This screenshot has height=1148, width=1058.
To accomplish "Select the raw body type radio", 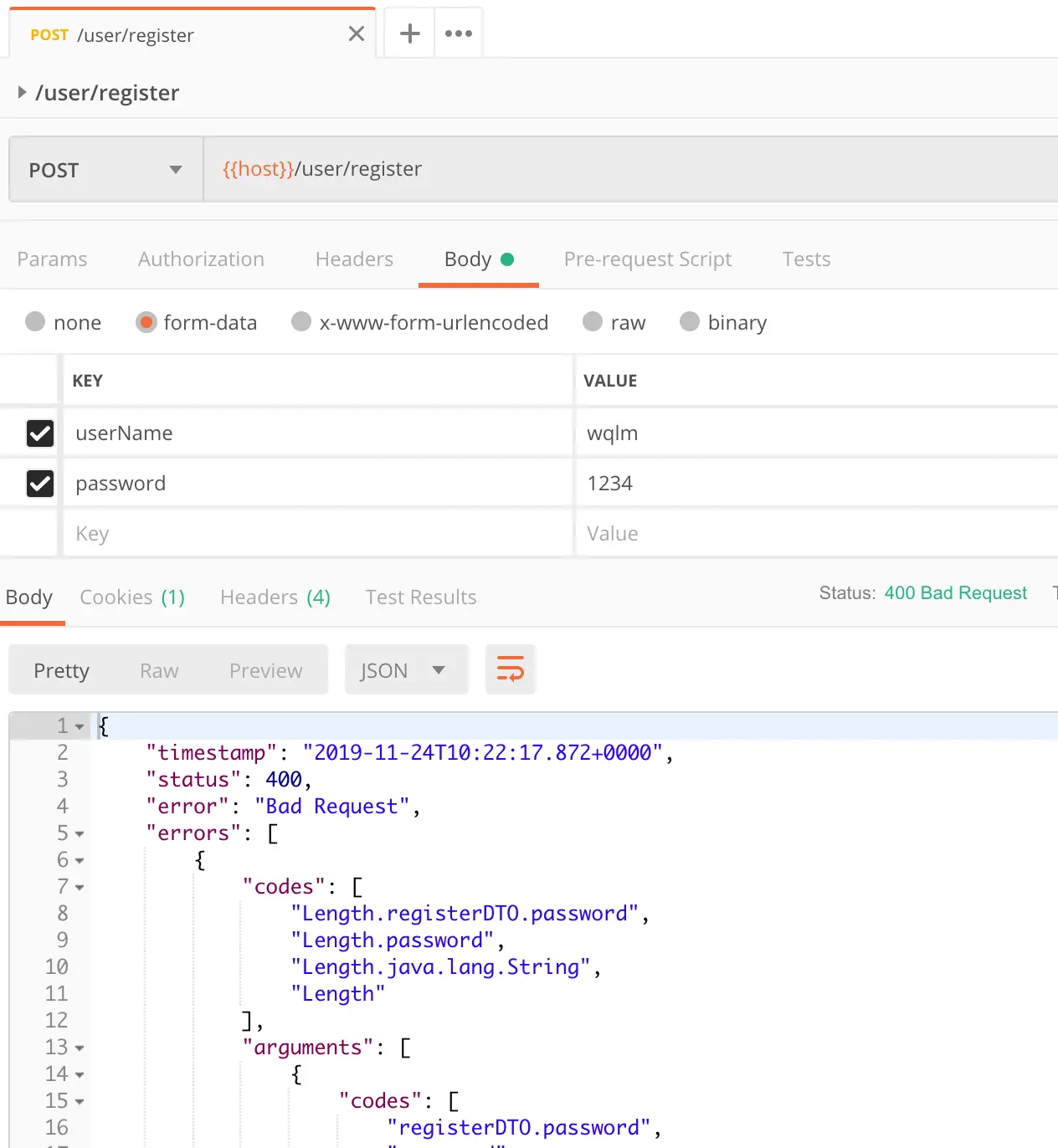I will tap(593, 322).
